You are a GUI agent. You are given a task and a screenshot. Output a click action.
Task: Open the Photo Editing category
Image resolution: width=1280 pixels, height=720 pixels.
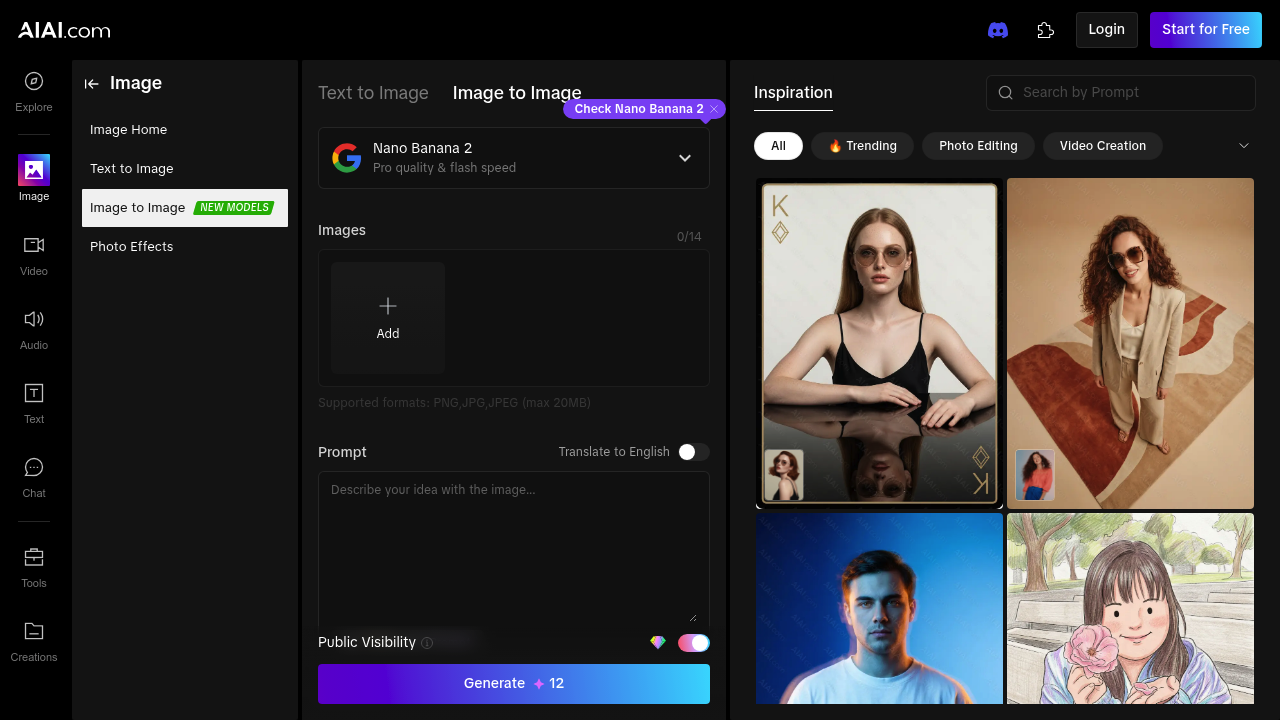click(x=978, y=146)
